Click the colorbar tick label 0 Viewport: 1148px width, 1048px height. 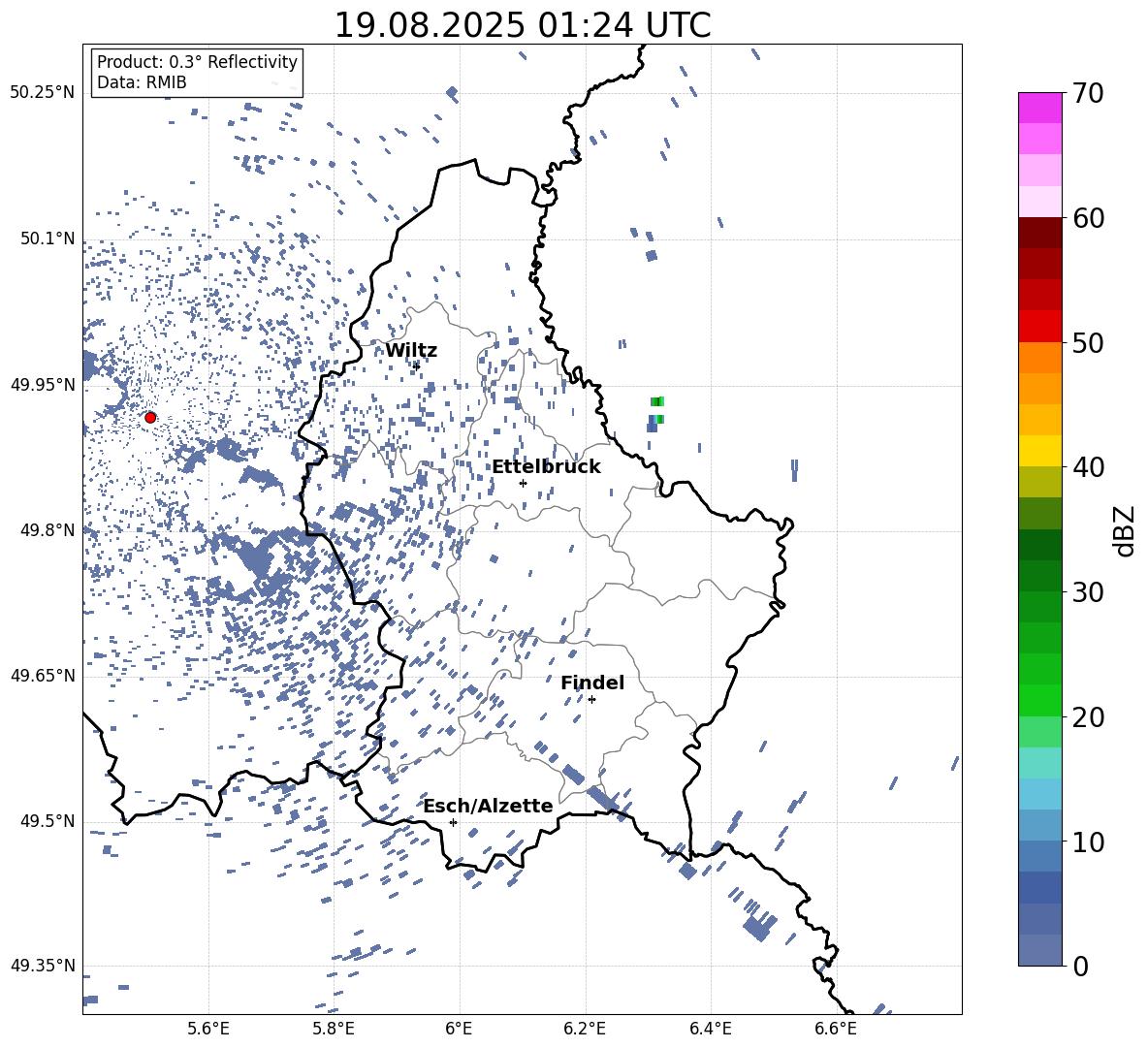pos(1080,966)
